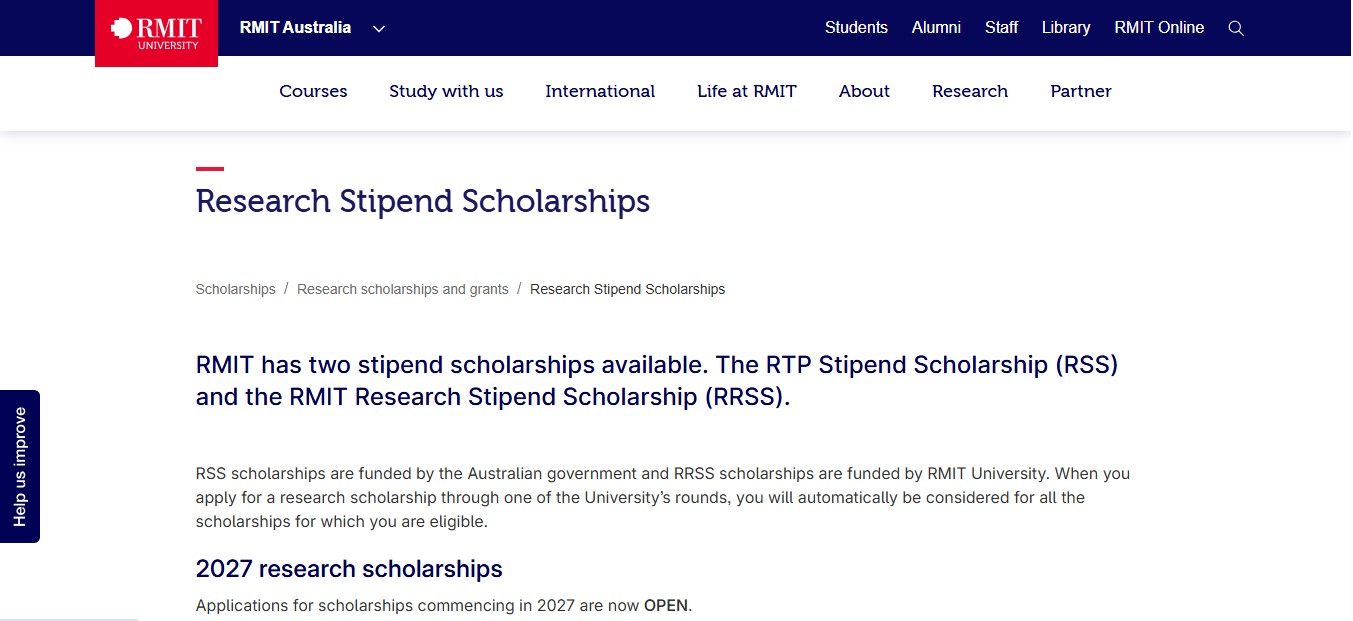
Task: Open the International menu
Action: (600, 91)
